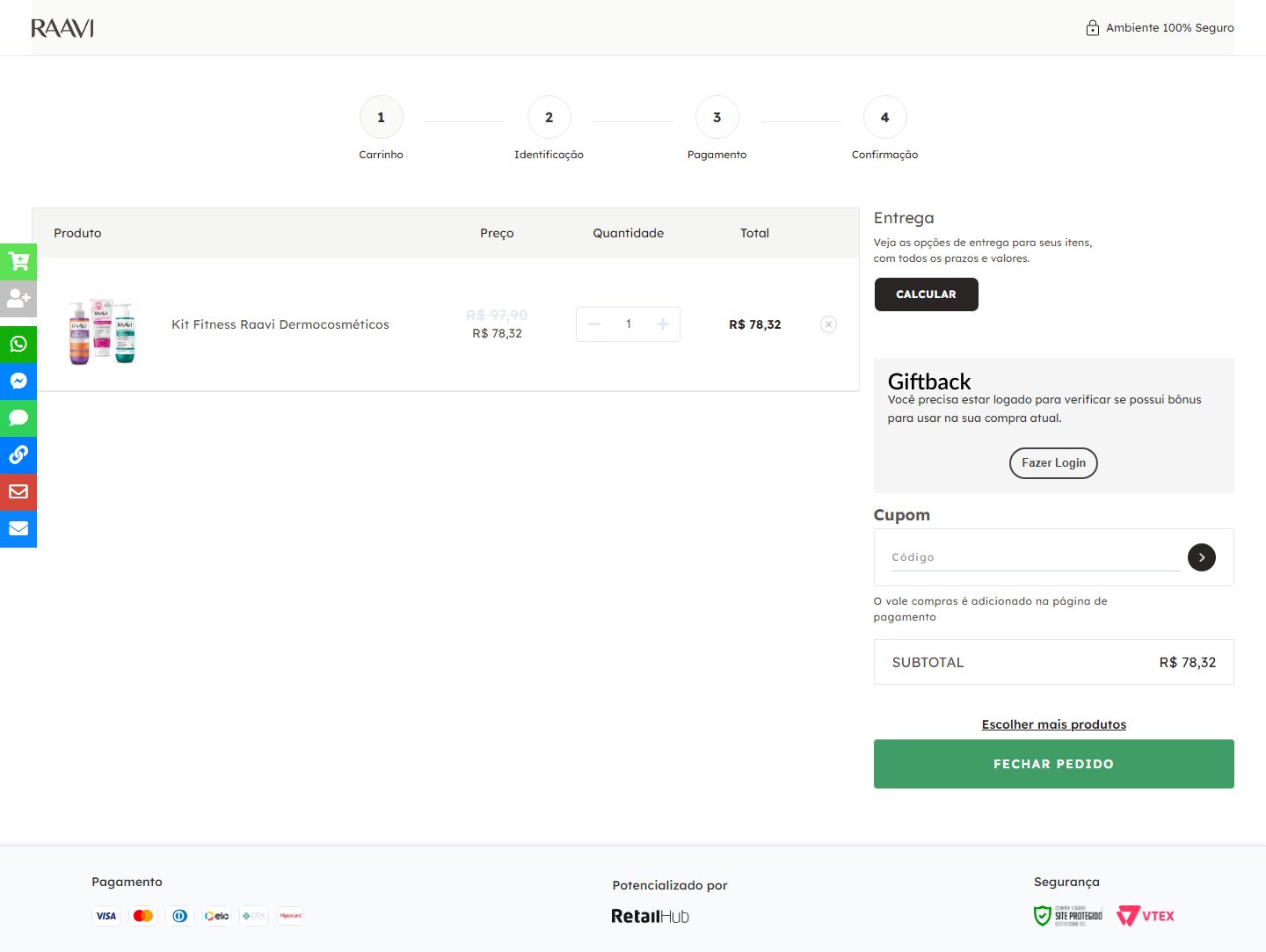Click the Produto column header
This screenshot has height=952, width=1266.
(77, 233)
